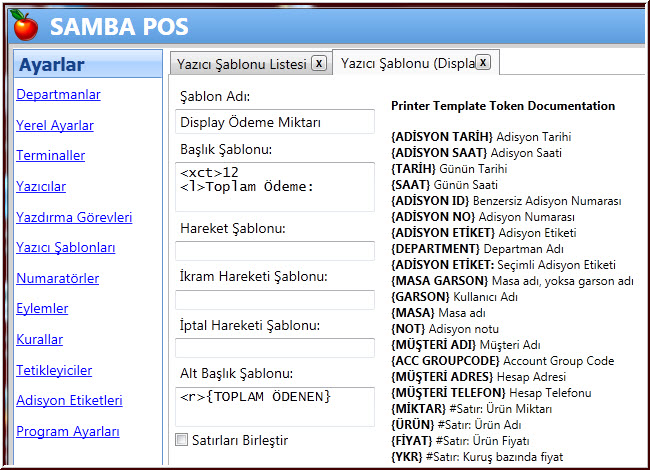Click inside the Hareket Şablonu field
650x470 pixels.
click(x=260, y=251)
